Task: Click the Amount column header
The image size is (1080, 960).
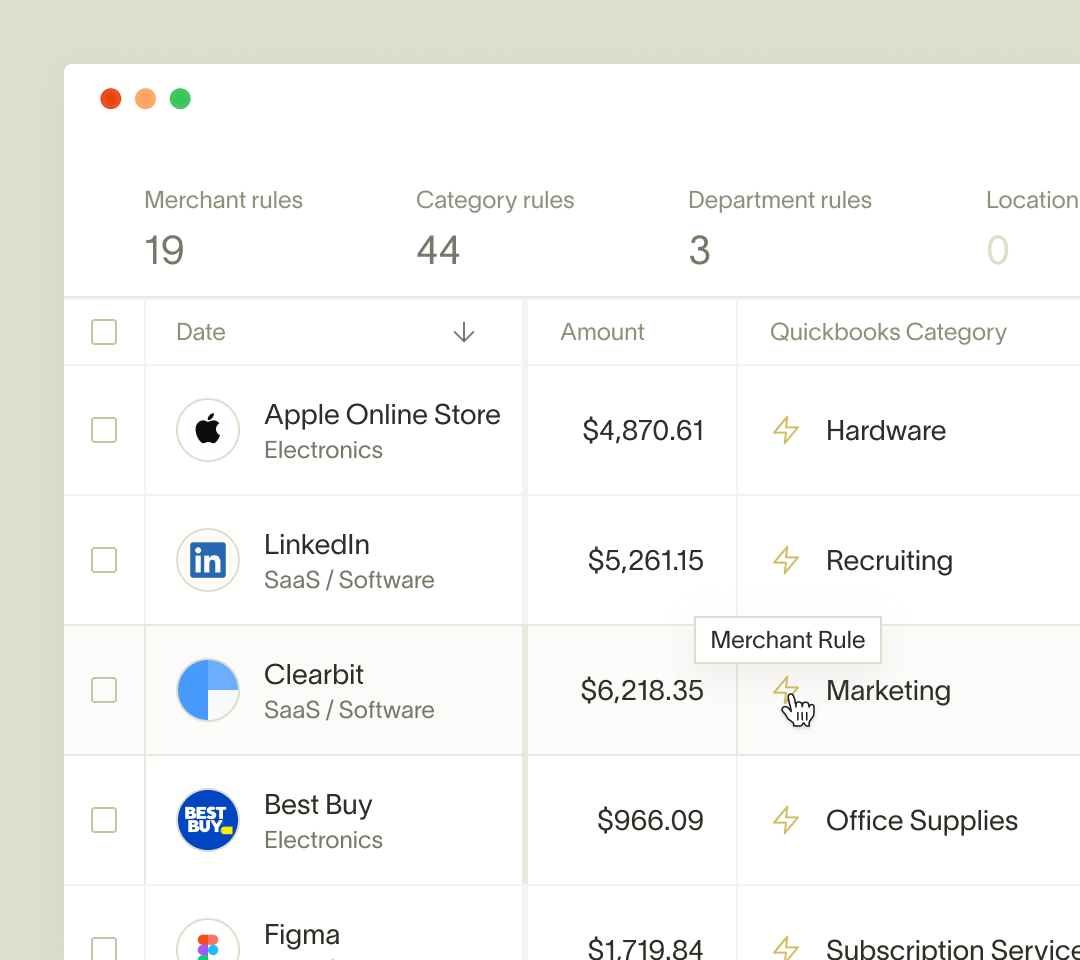Action: 603,332
